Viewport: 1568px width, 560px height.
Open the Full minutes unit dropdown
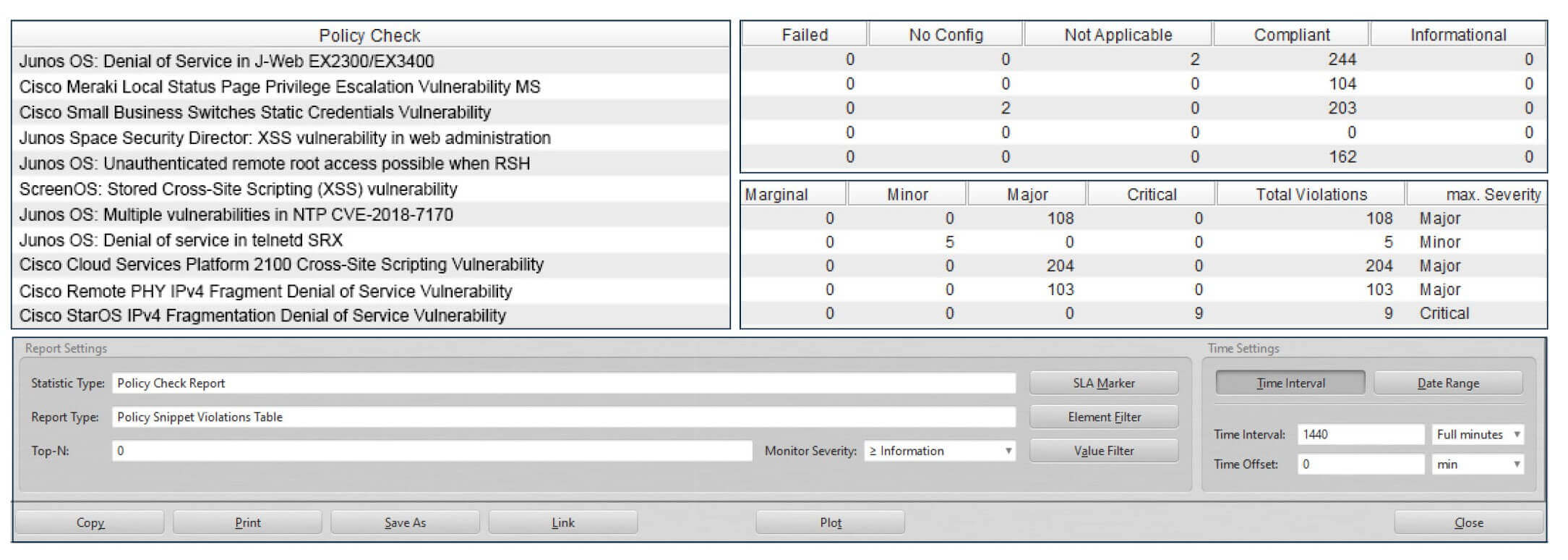(1478, 434)
